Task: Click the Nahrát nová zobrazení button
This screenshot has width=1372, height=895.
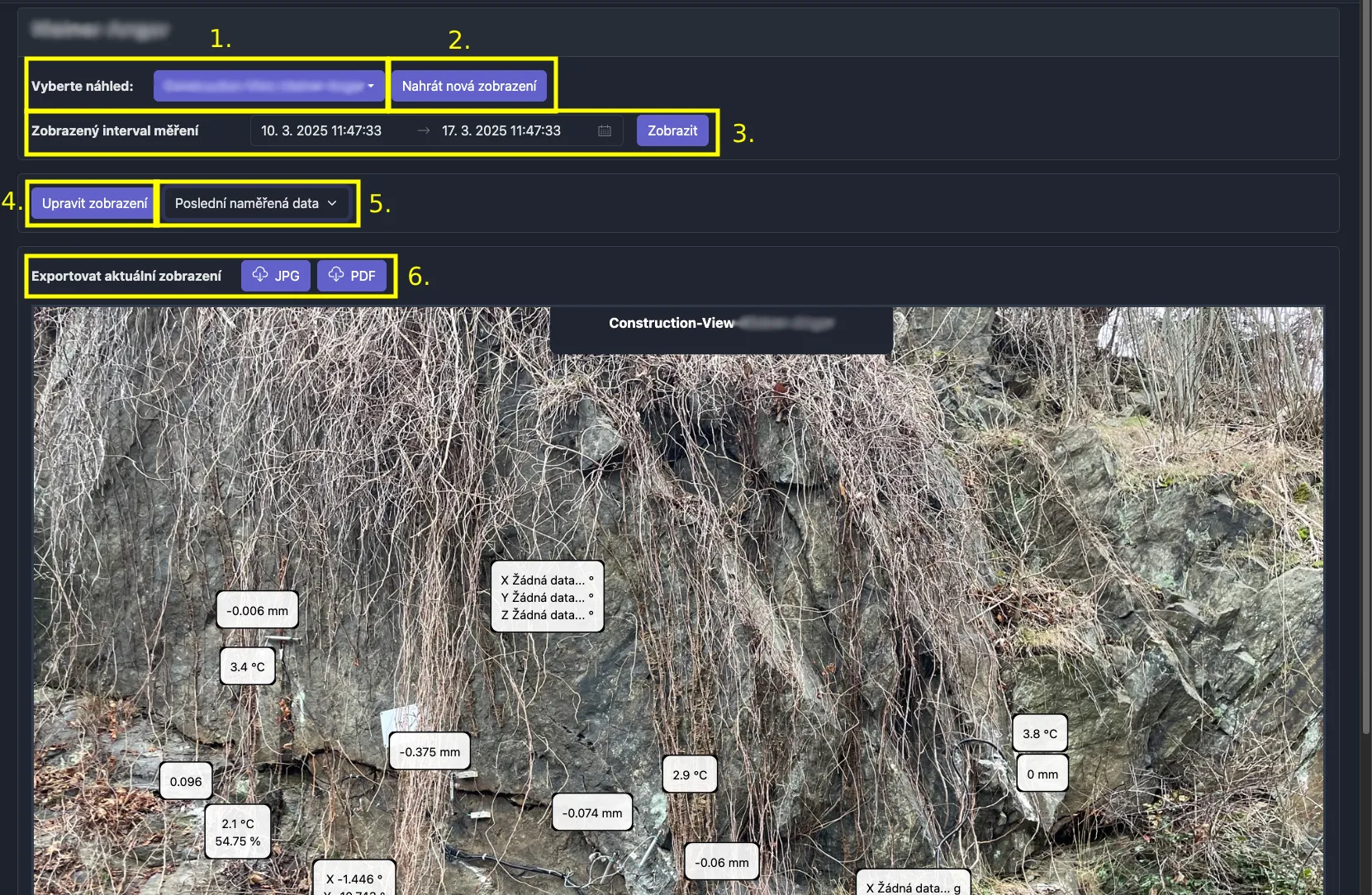Action: tap(468, 86)
